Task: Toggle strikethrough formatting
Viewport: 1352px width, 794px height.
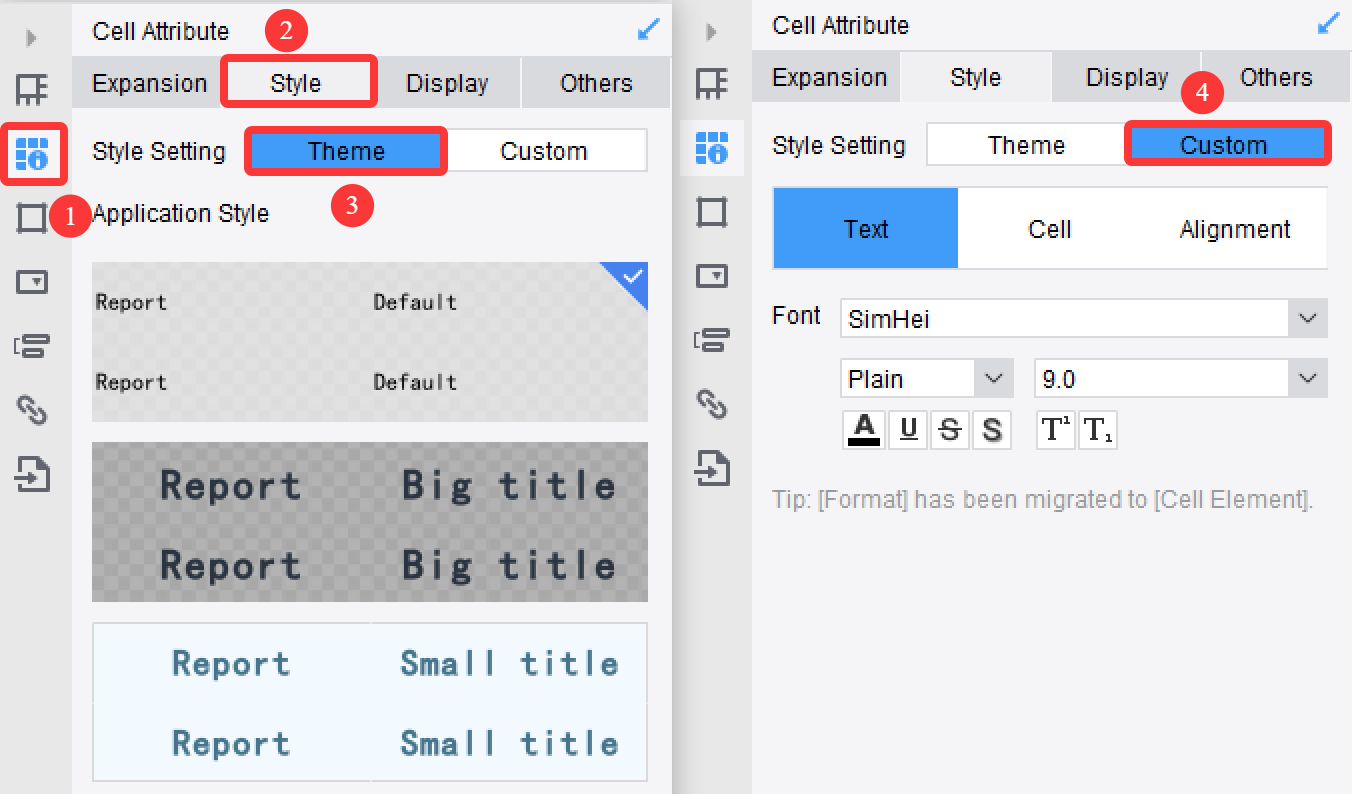Action: [x=949, y=429]
